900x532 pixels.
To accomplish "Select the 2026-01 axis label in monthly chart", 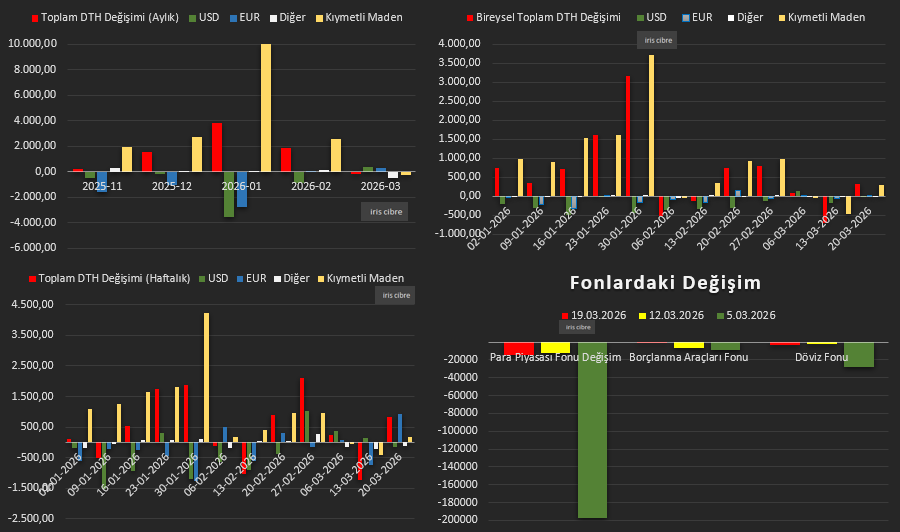I will 241,187.
